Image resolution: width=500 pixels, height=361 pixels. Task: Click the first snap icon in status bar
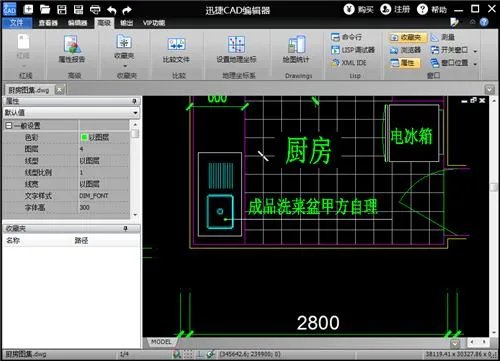(x=177, y=354)
